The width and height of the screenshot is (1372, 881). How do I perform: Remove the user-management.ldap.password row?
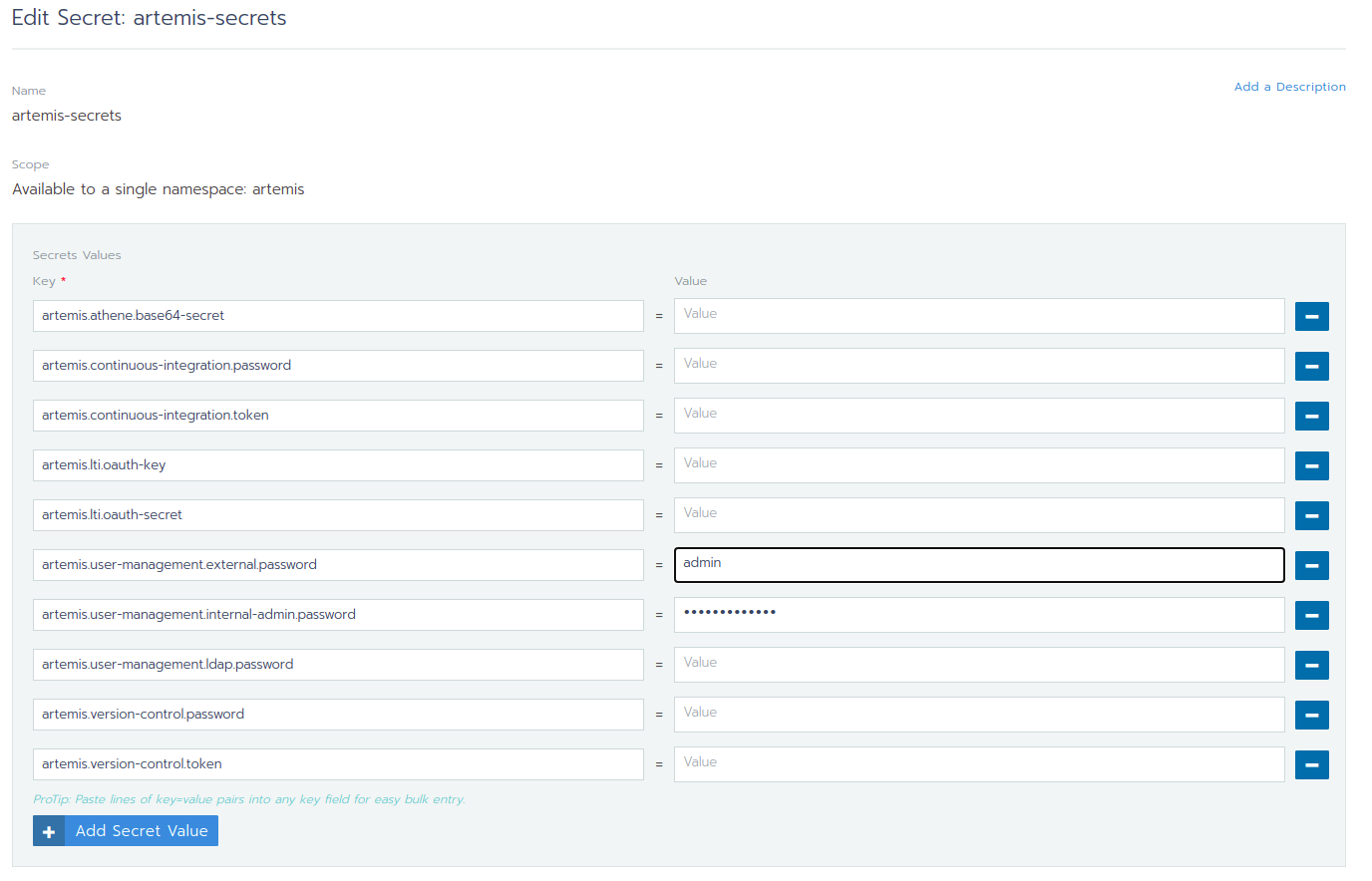(x=1311, y=665)
